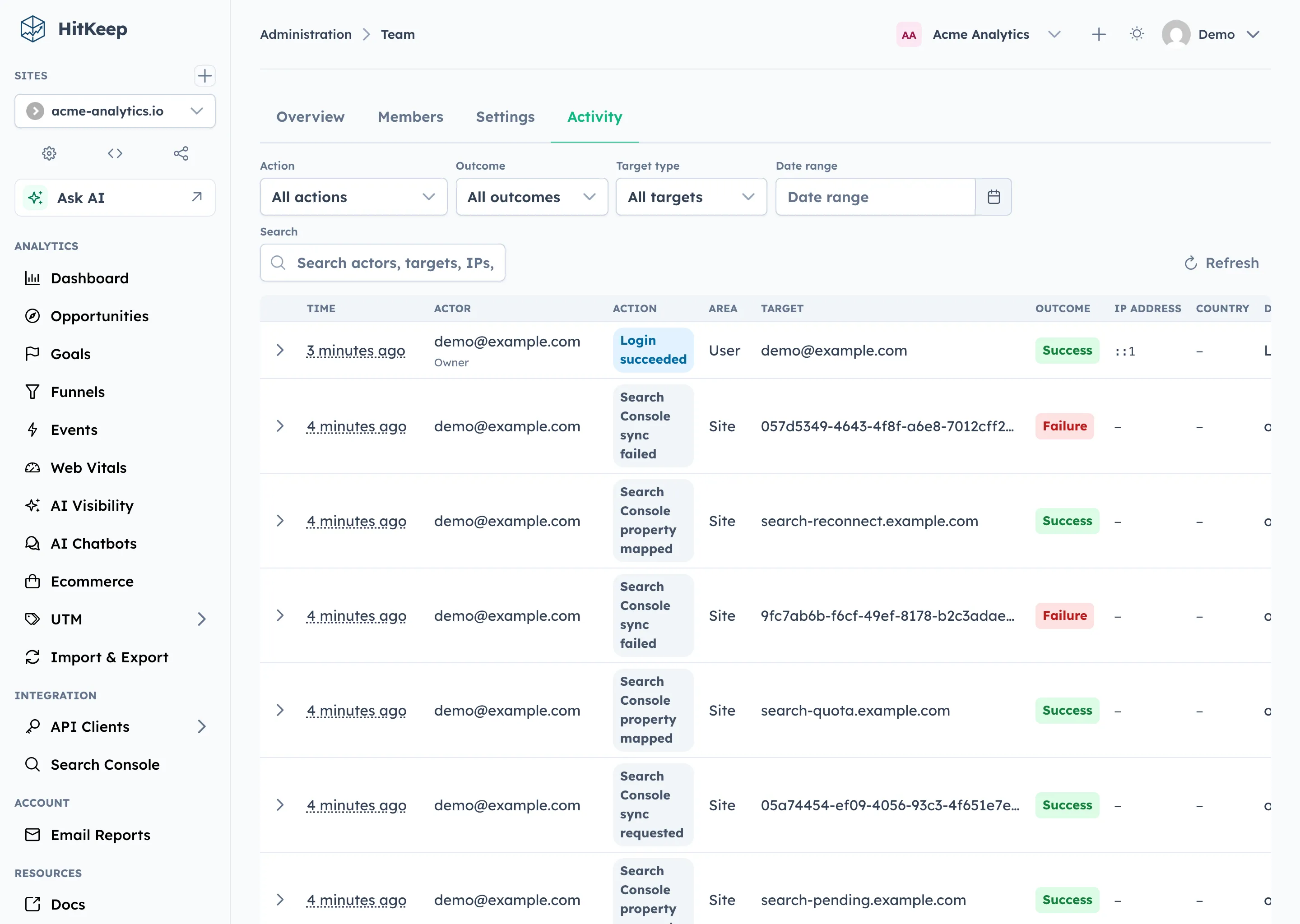Open the date range calendar icon
Image resolution: width=1300 pixels, height=924 pixels.
pyautogui.click(x=994, y=197)
